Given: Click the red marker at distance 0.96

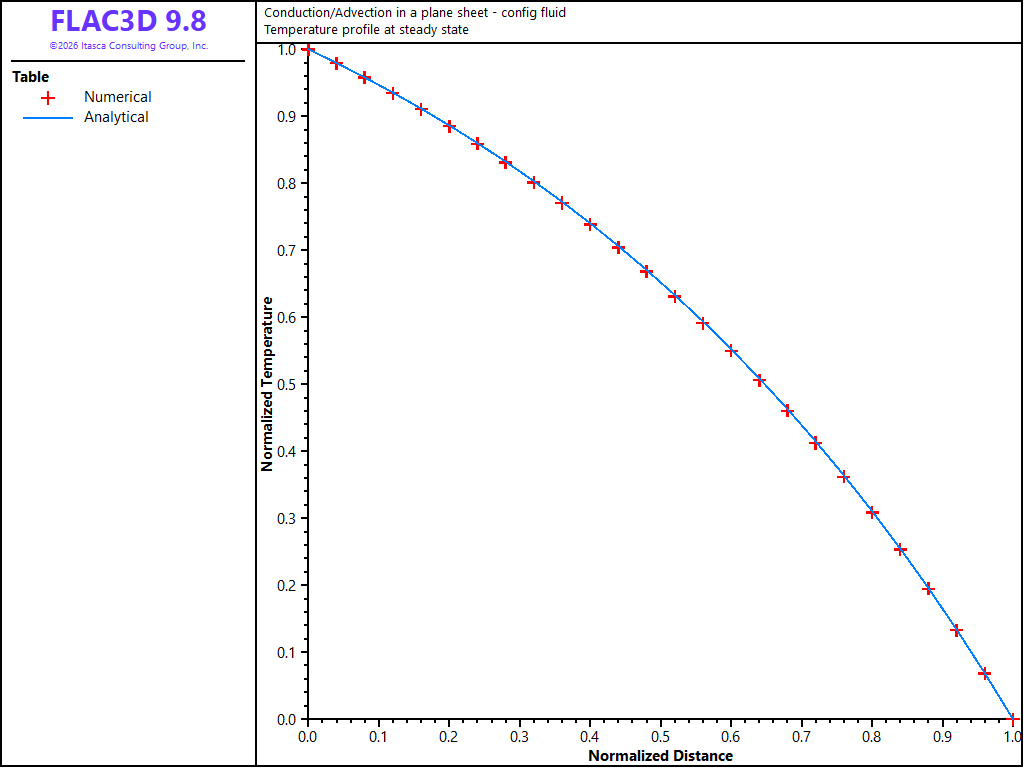Looking at the screenshot, I should pyautogui.click(x=985, y=673).
